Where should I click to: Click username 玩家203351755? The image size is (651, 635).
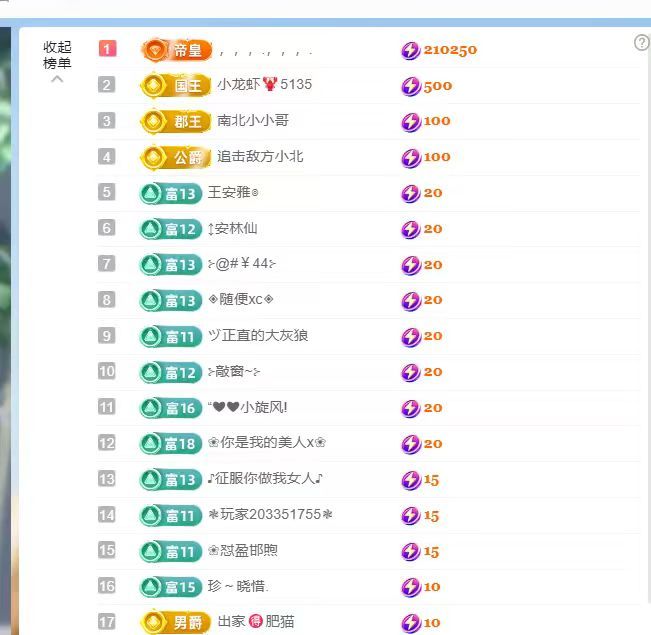(x=270, y=515)
